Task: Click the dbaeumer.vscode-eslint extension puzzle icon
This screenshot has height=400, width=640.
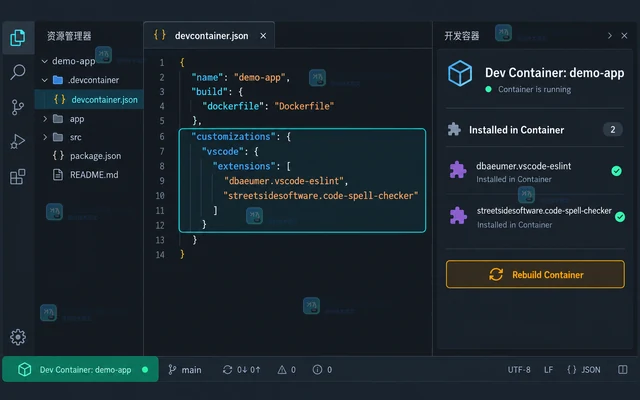Action: coord(458,170)
